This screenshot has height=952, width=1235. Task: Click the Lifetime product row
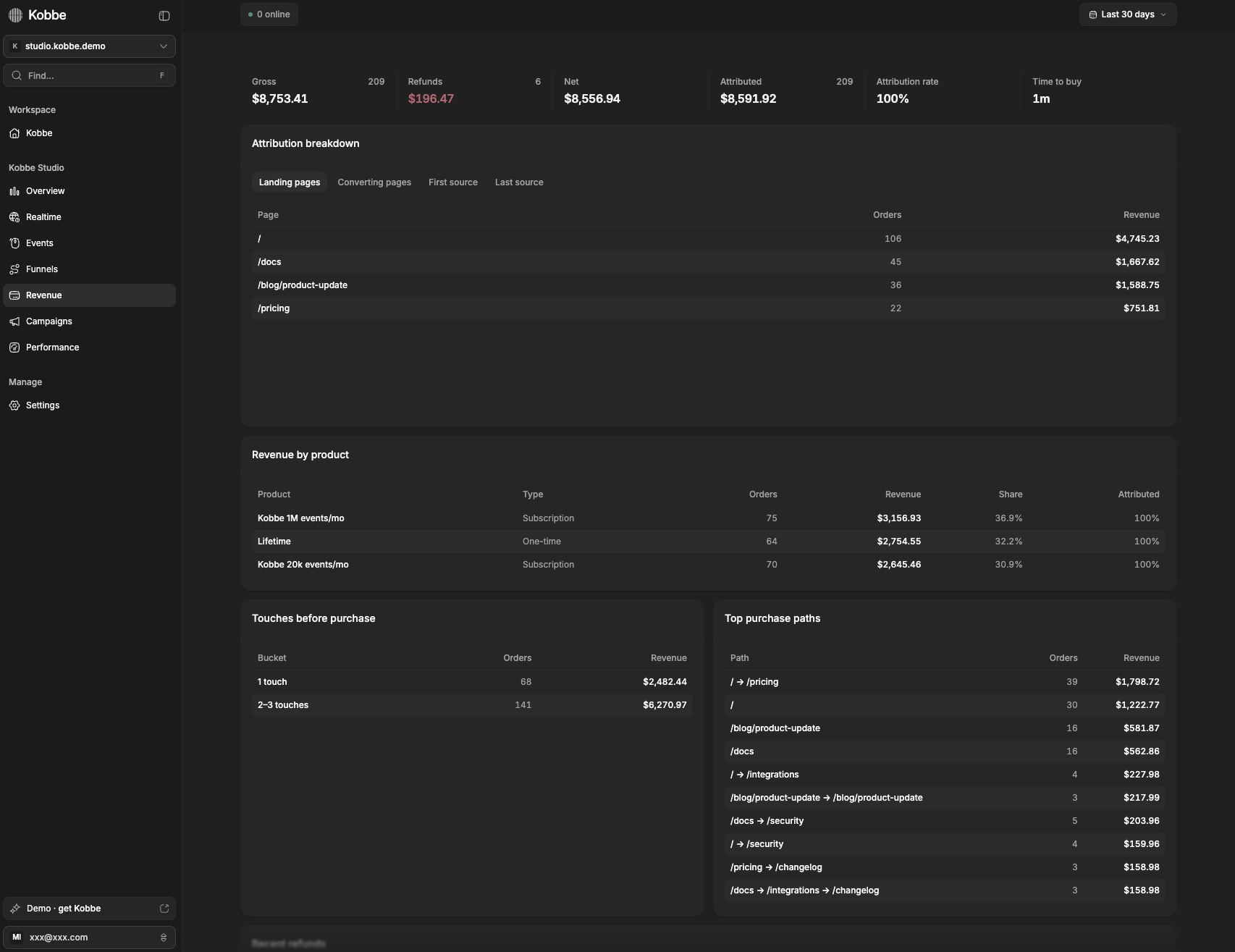coord(708,542)
